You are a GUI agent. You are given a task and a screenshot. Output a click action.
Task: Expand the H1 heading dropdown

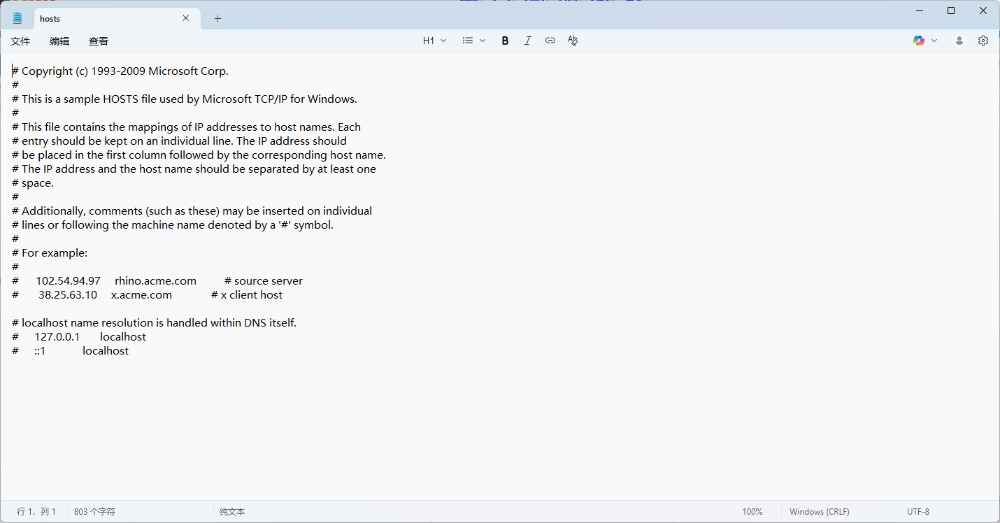pyautogui.click(x=434, y=41)
